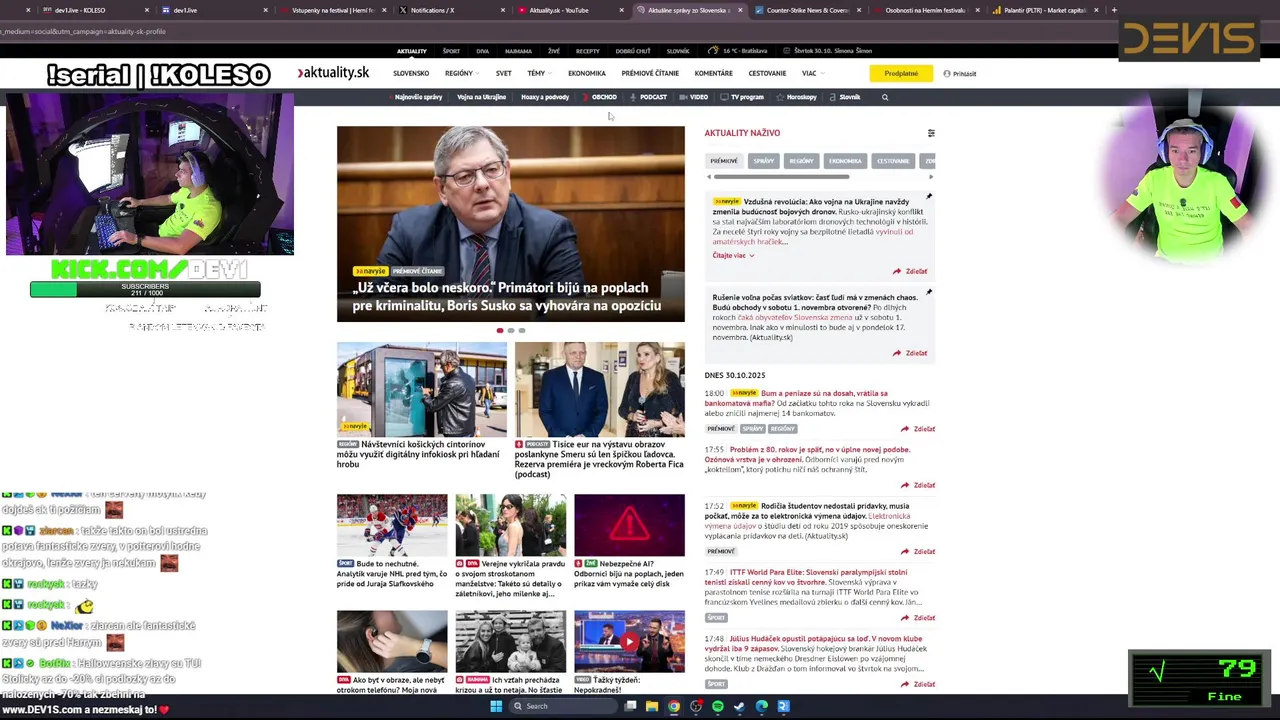
Task: Open the Šport item in top network bar
Action: click(451, 51)
